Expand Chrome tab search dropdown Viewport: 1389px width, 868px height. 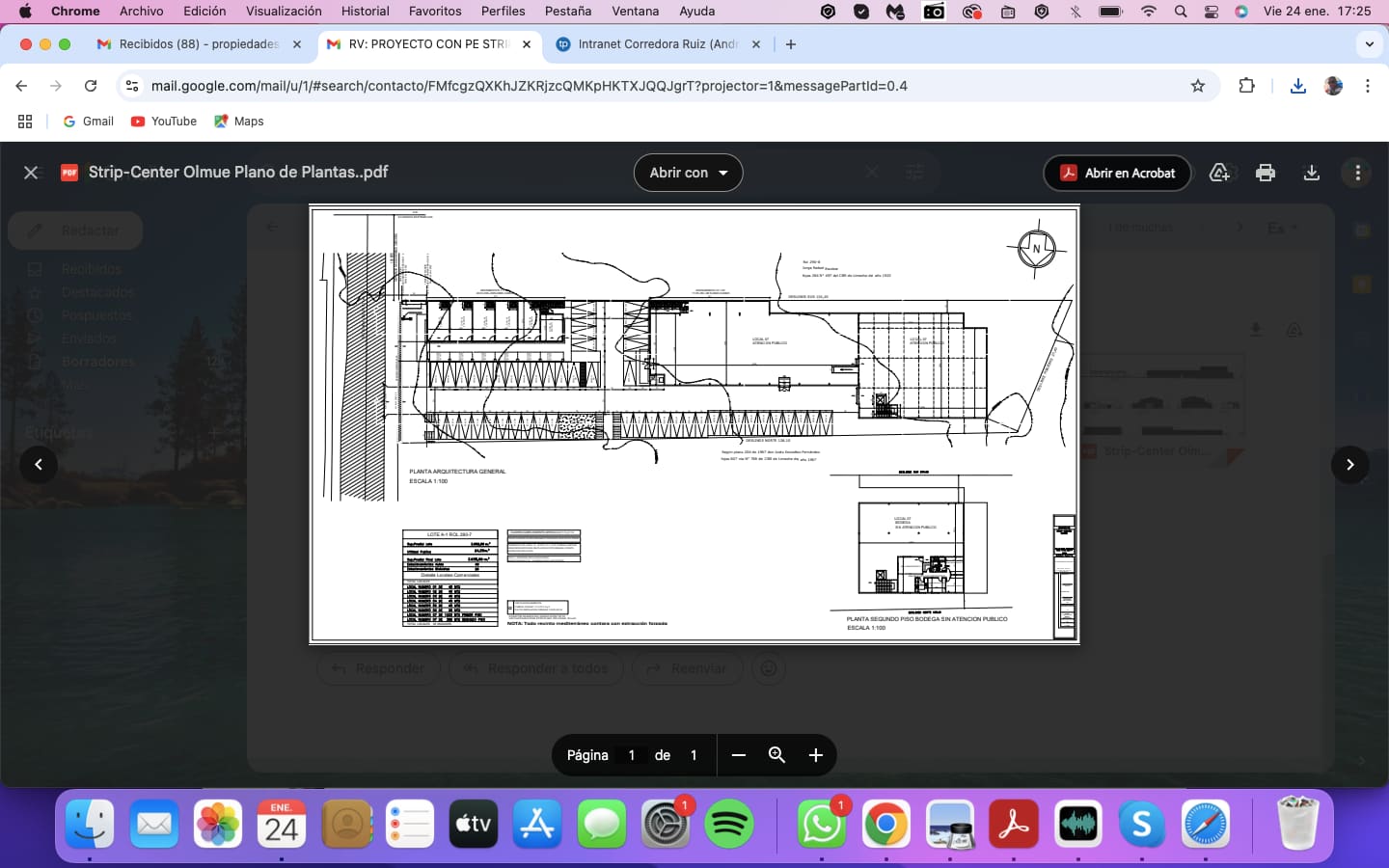[x=1369, y=44]
